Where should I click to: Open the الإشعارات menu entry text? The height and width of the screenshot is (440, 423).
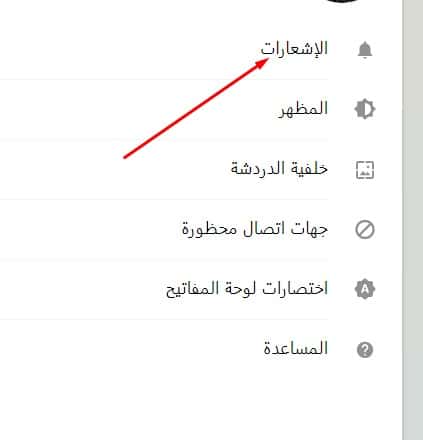click(294, 49)
